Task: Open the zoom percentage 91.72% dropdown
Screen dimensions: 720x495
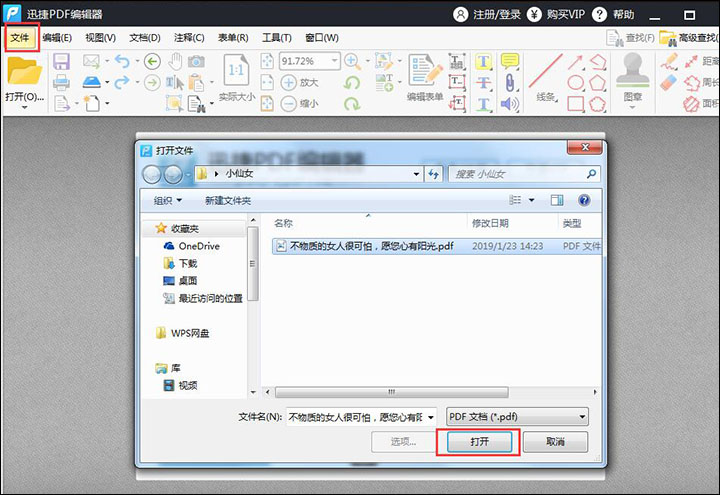Action: tap(334, 61)
